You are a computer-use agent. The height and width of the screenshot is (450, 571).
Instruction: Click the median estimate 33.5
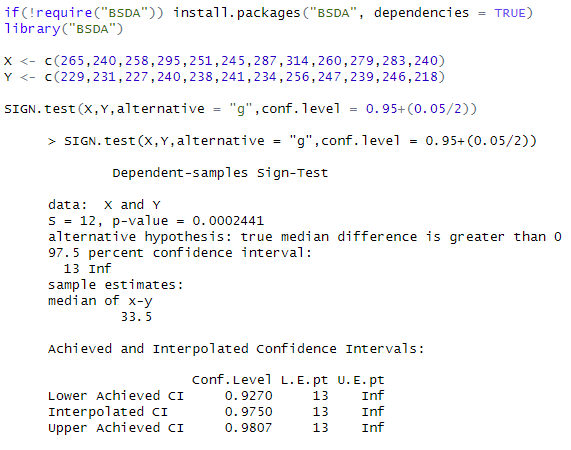(136, 317)
